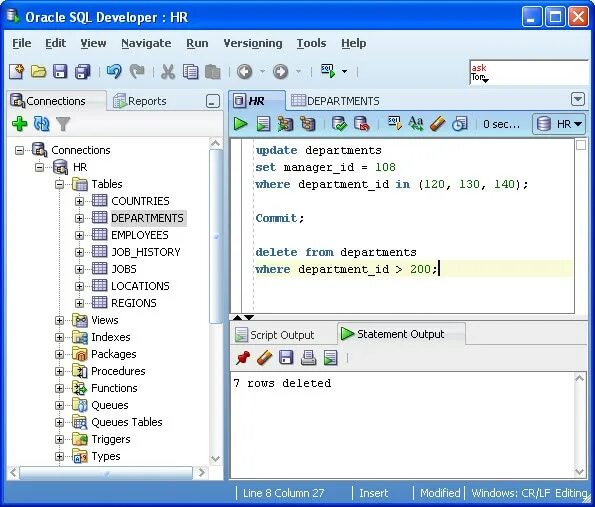The width and height of the screenshot is (595, 507).
Task: Click the Run Script icon
Action: click(x=263, y=124)
